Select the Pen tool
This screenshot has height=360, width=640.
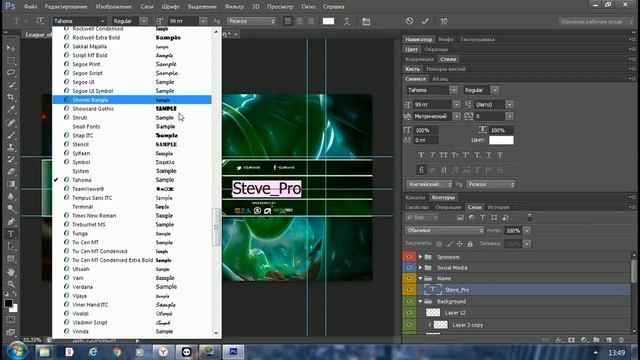[x=11, y=222]
